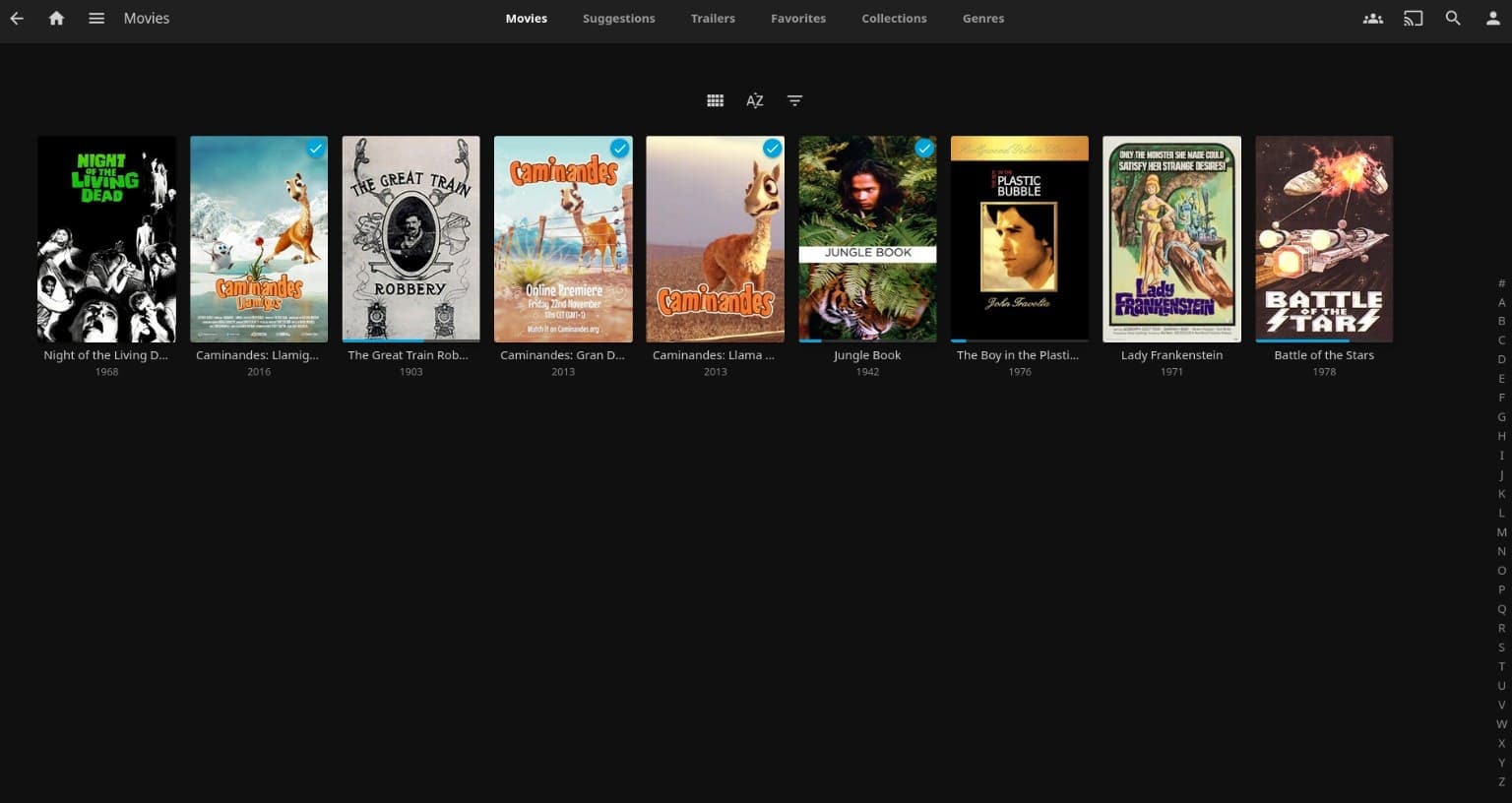Switch to the Movies tab

click(527, 18)
